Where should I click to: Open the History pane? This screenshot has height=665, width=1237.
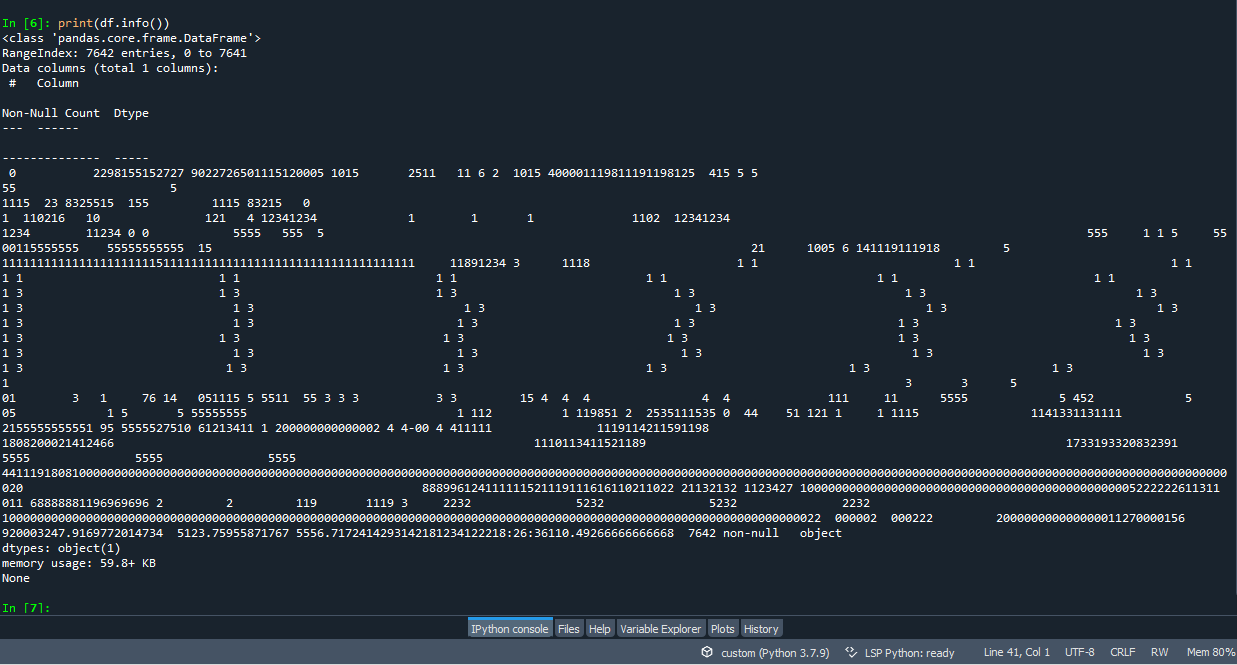pos(761,628)
